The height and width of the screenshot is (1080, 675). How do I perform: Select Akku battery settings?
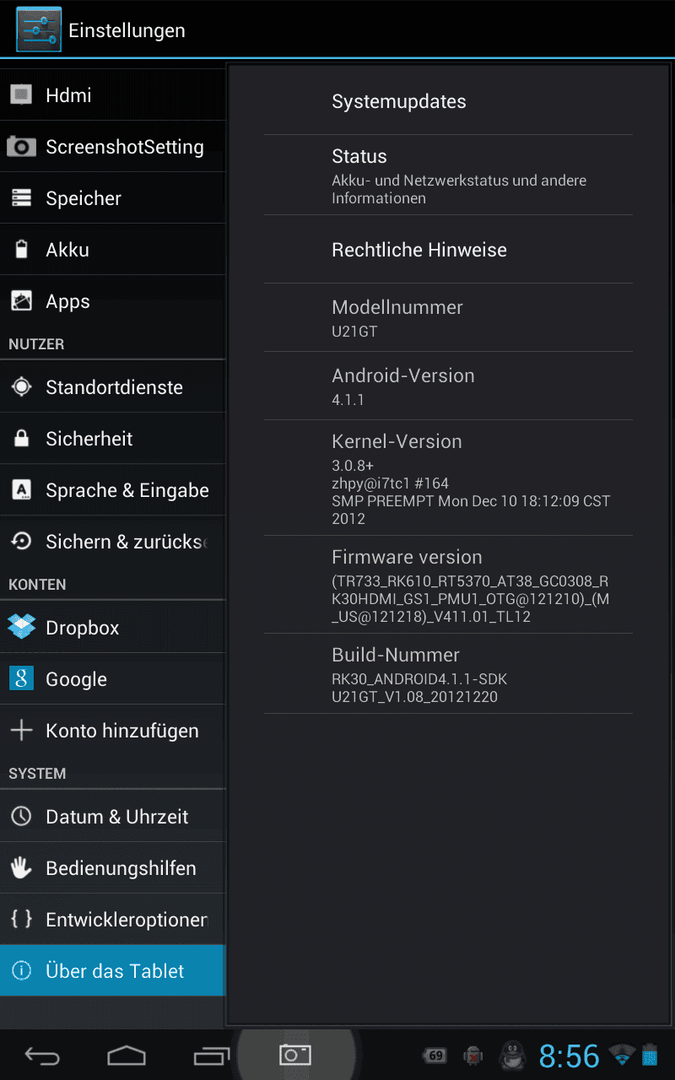pos(113,249)
